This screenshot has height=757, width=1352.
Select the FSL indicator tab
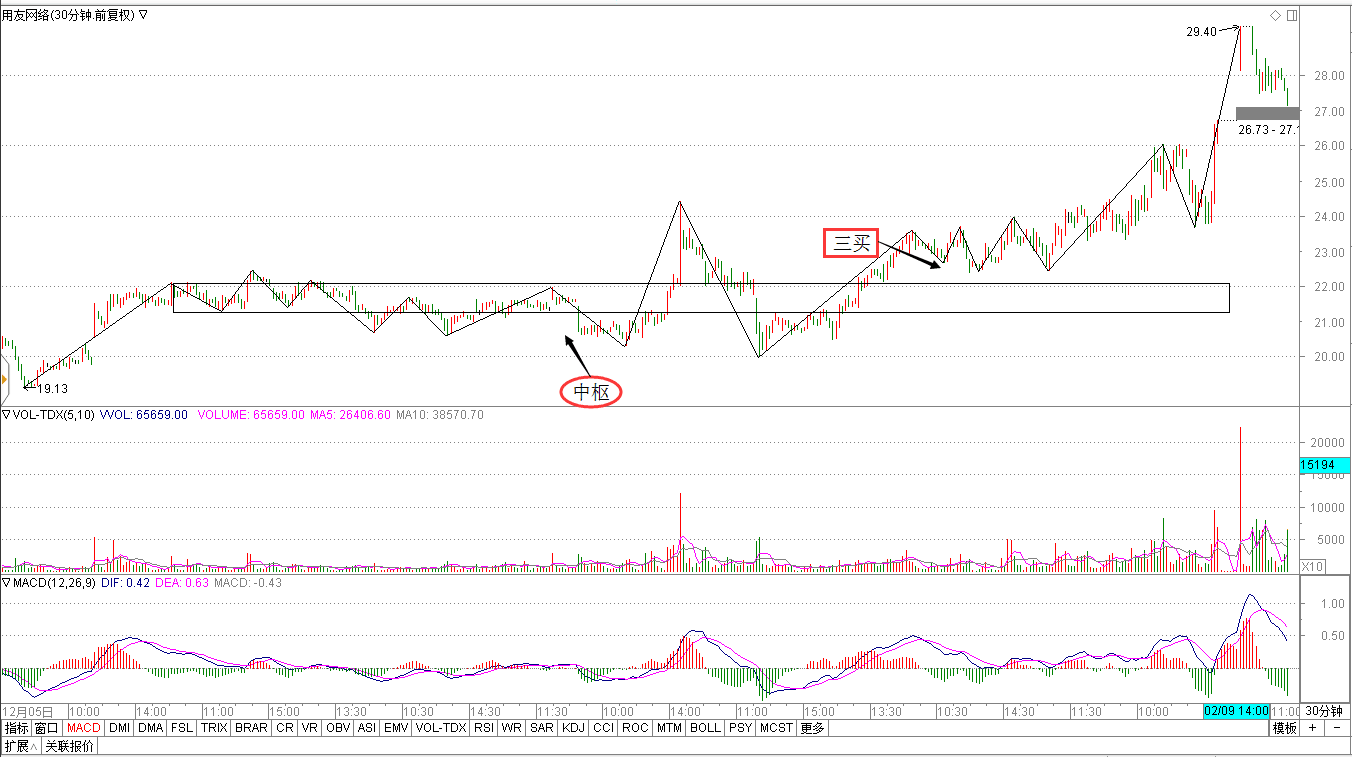[182, 728]
